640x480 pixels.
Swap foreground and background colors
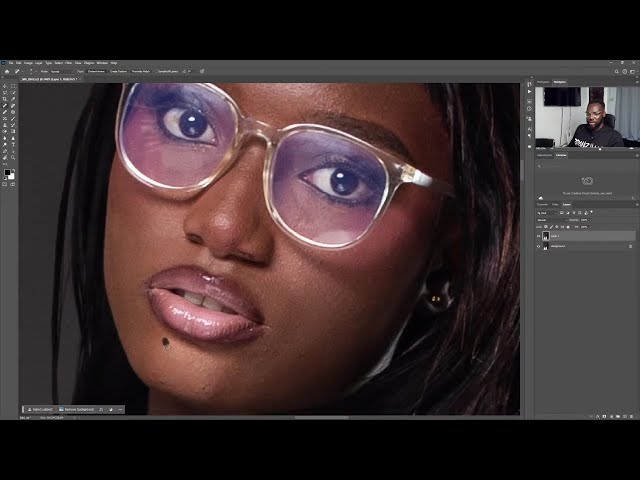(x=13, y=171)
